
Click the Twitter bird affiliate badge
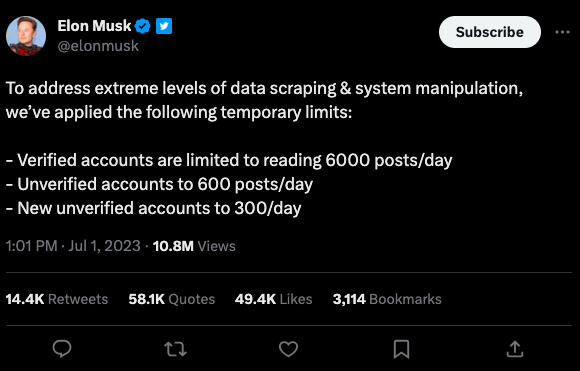click(x=164, y=26)
